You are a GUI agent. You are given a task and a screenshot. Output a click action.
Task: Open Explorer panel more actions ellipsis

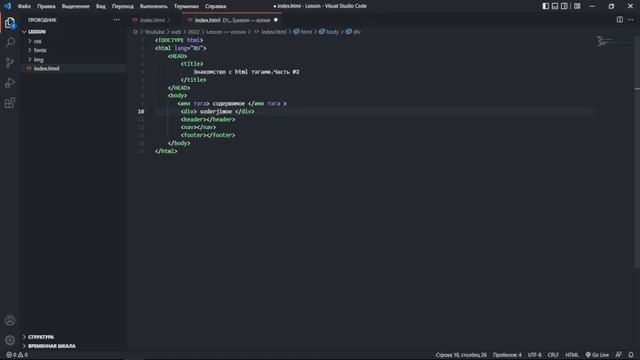tap(117, 20)
